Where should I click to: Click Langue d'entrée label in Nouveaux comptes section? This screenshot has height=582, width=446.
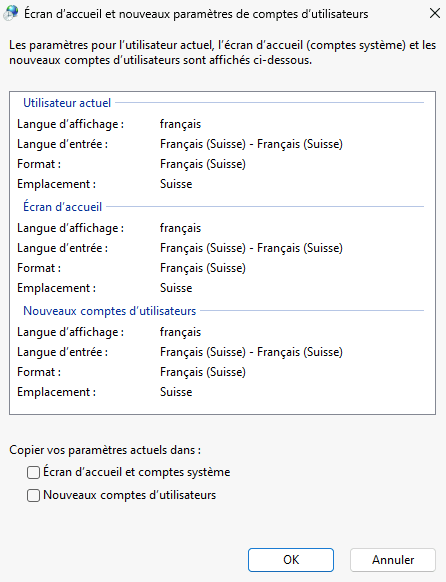point(62,352)
